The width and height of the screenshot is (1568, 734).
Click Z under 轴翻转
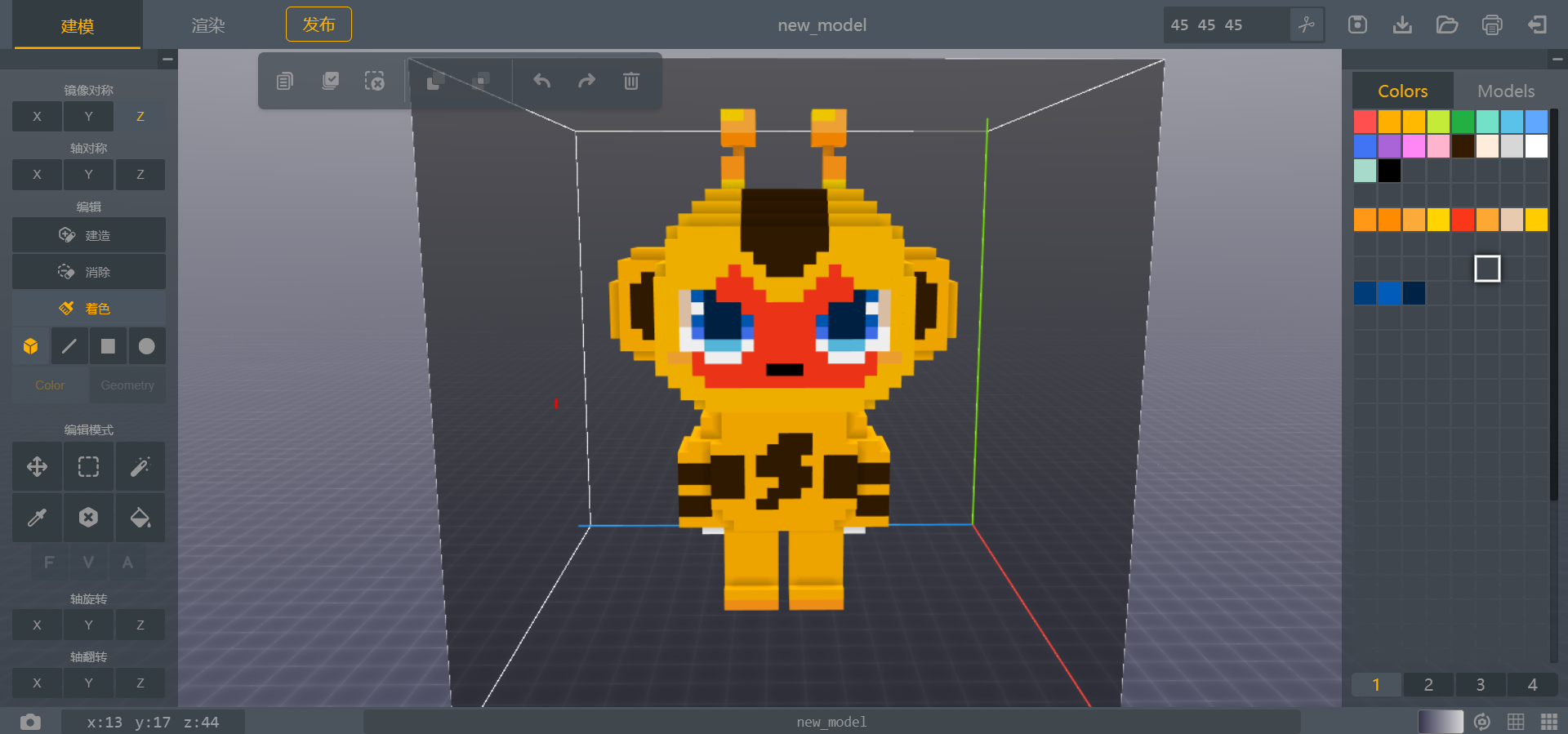tap(140, 683)
